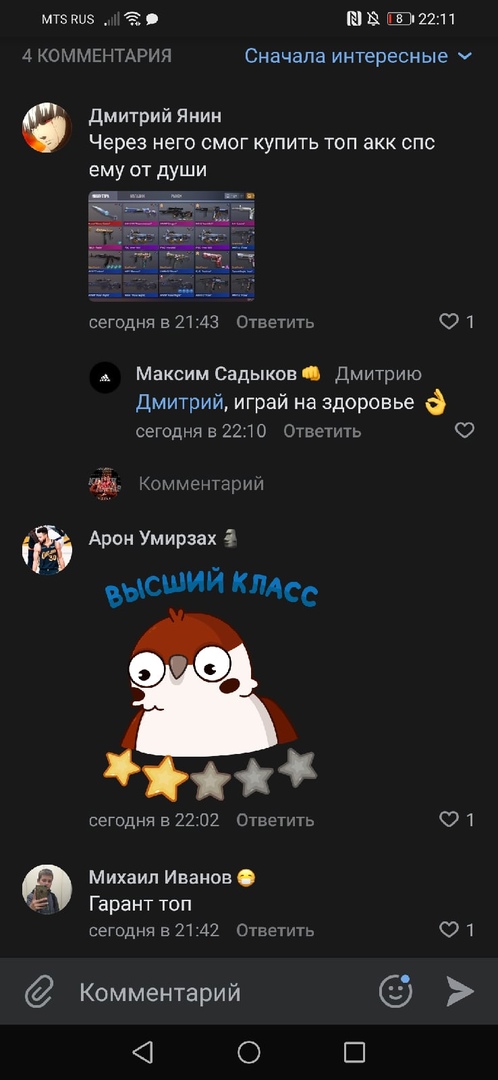Open the emoji sticker picker

[x=396, y=991]
